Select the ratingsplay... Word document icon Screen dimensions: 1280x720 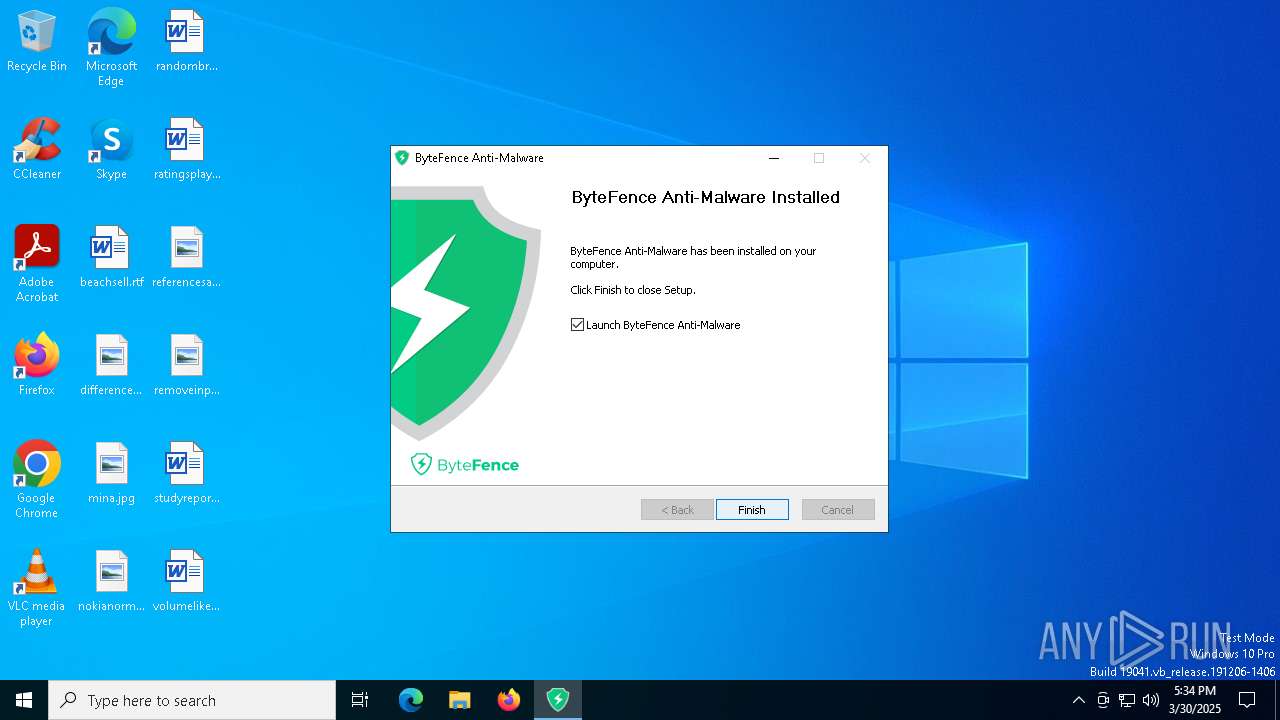click(x=186, y=149)
